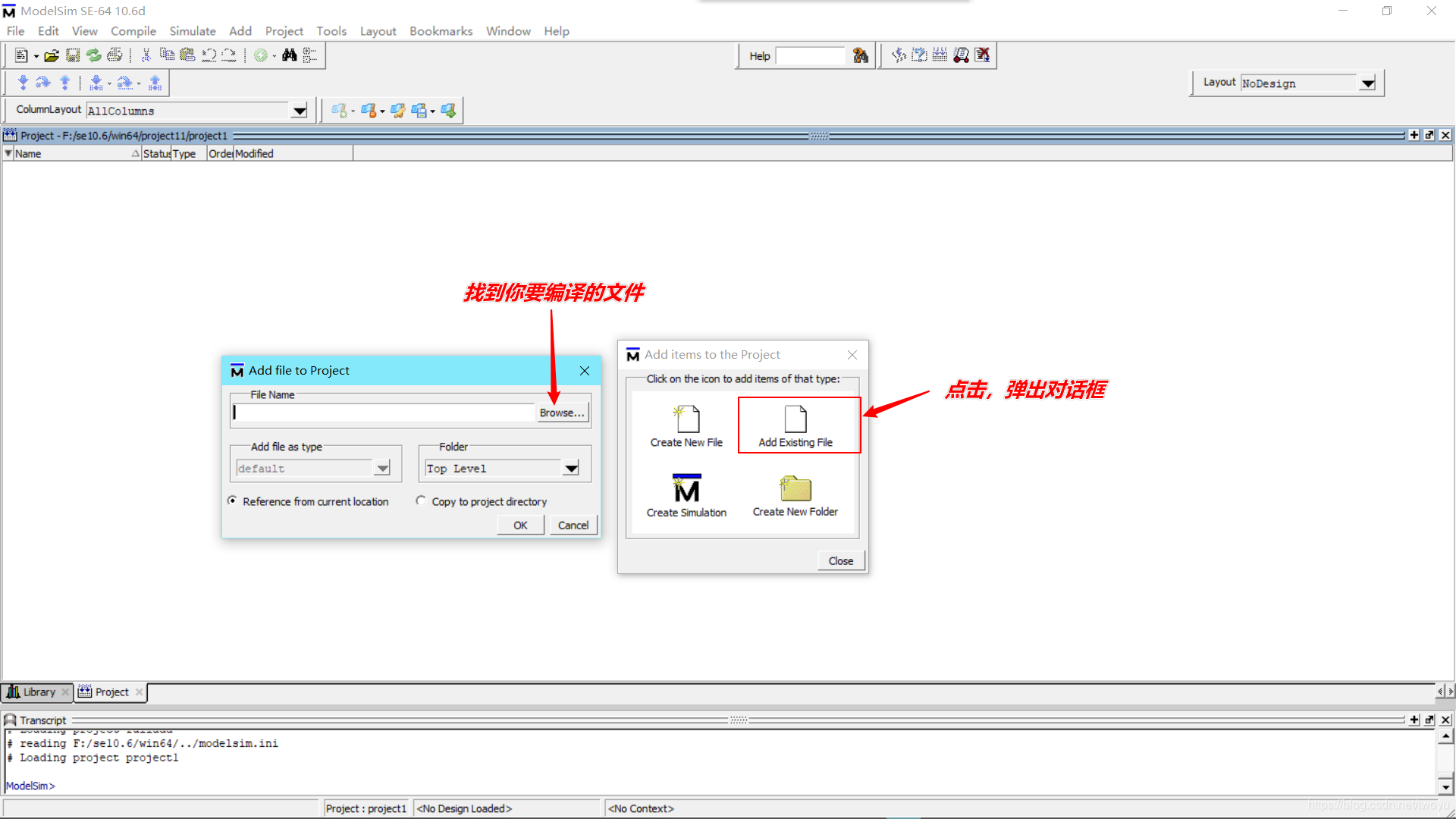The image size is (1456, 819).
Task: Click the New file toolbar icon
Action: tap(21, 55)
